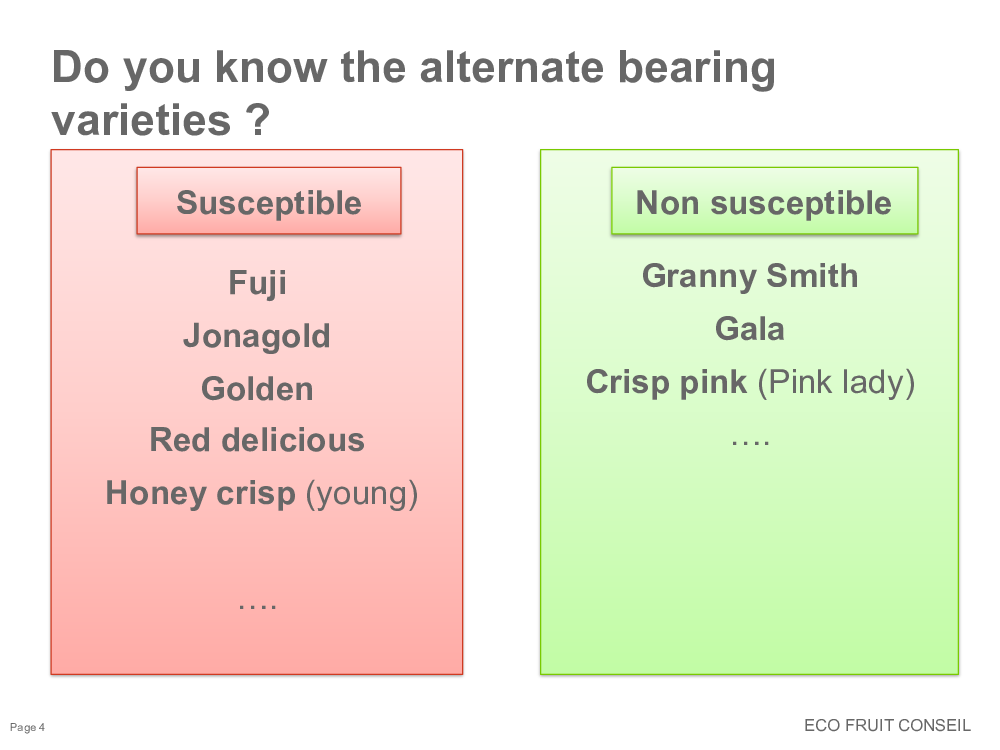1000x750 pixels.
Task: Click the slide title about alternate bearing varieties
Action: tap(413, 93)
